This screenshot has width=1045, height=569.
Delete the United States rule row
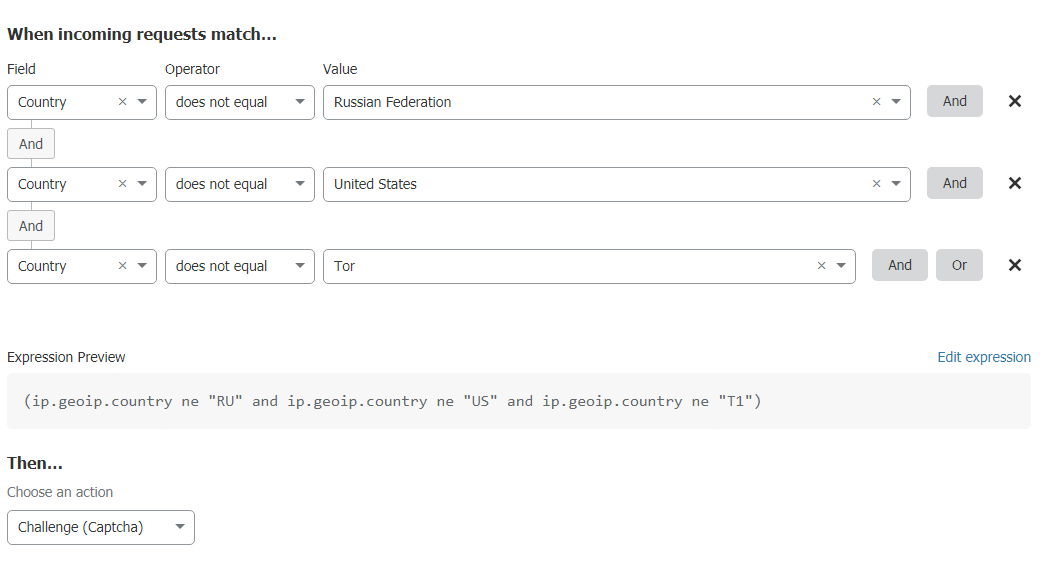pos(1014,183)
